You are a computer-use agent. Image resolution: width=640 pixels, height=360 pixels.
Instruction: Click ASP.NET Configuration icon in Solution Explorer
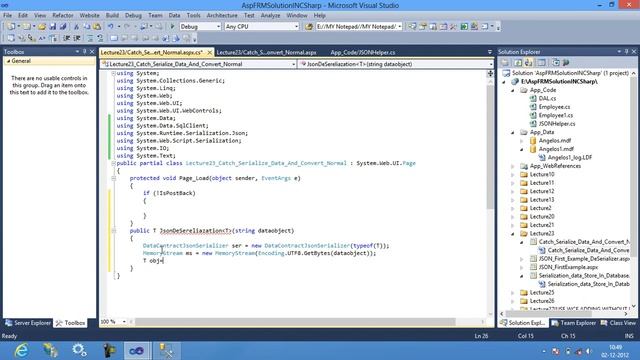pos(566,62)
